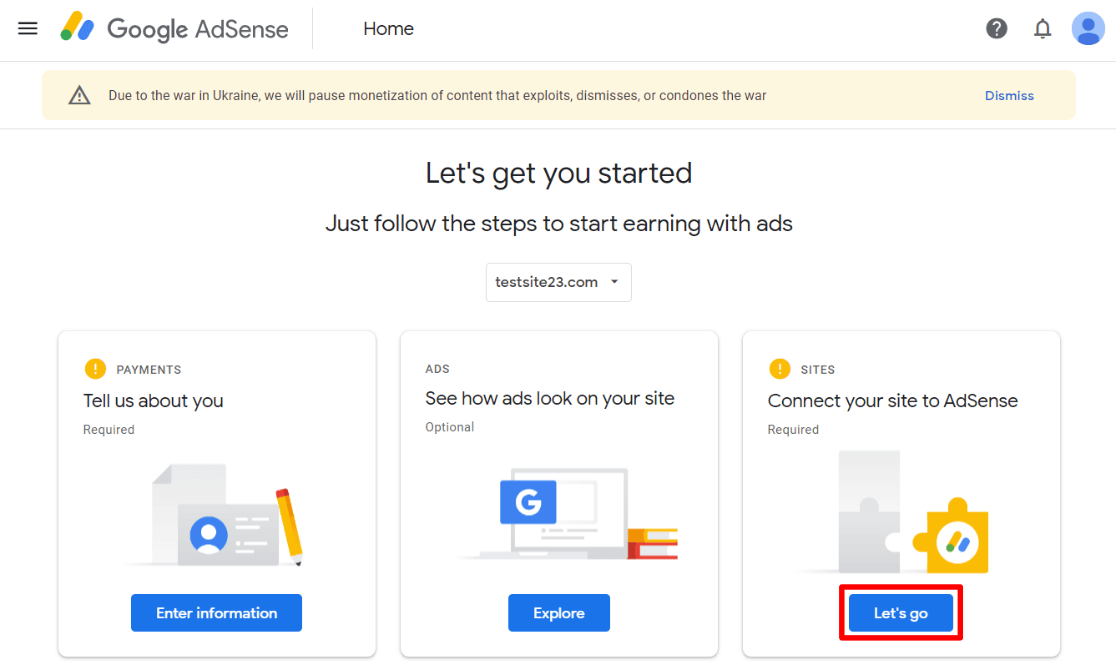
Task: Open your profile avatar
Action: tap(1088, 28)
